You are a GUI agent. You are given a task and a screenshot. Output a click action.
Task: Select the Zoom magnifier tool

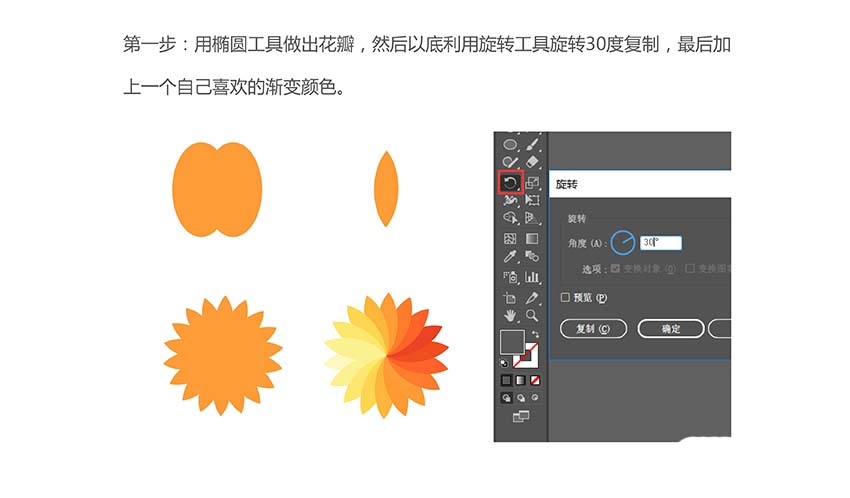(532, 315)
